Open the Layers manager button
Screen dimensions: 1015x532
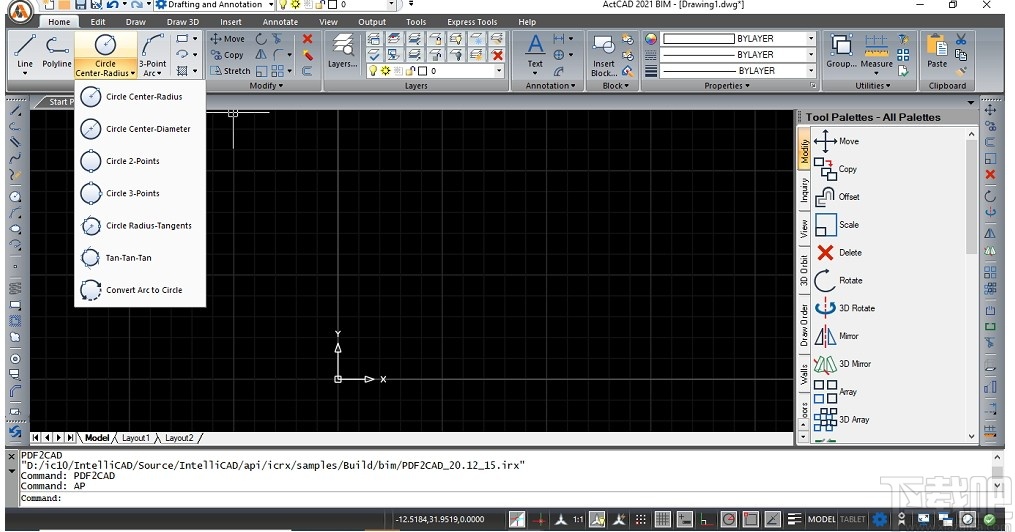(x=342, y=52)
